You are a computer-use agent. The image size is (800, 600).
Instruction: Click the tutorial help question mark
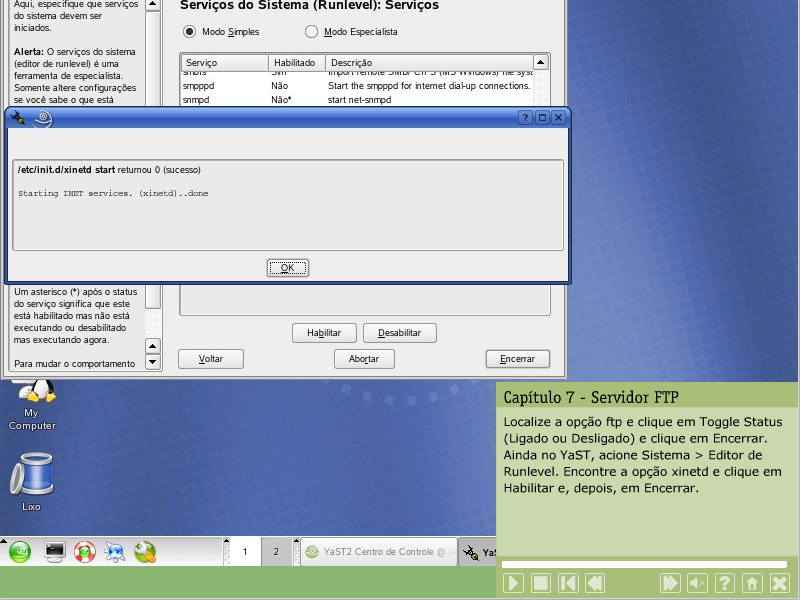tap(725, 583)
